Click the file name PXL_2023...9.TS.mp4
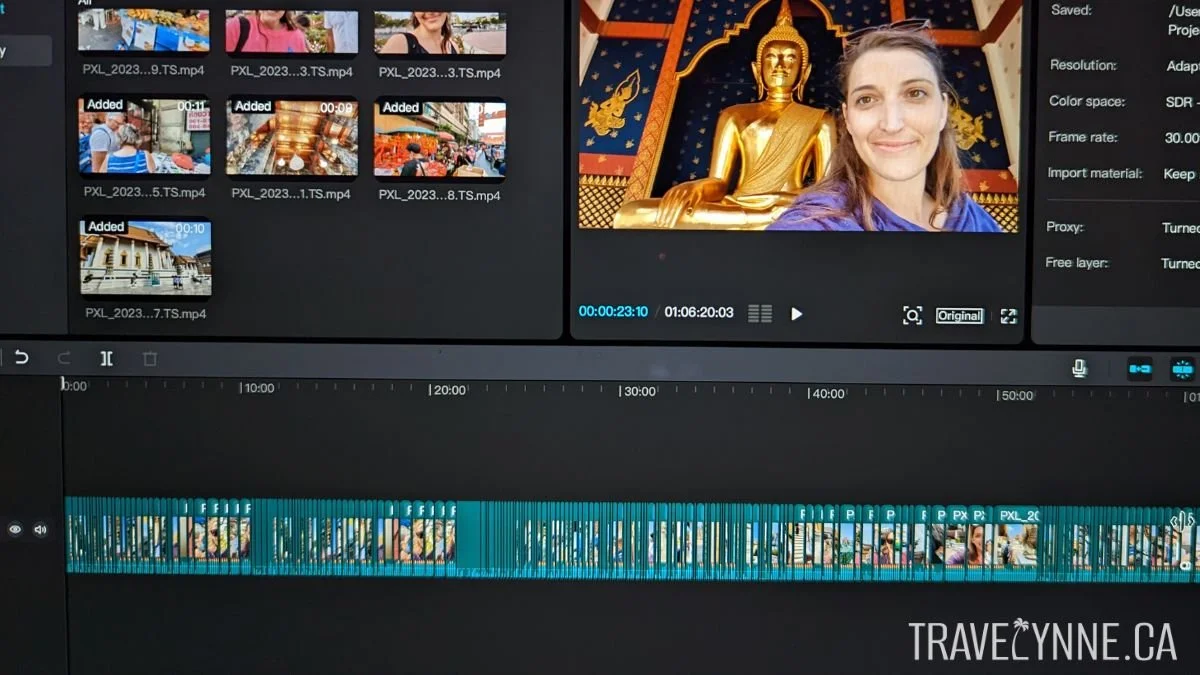This screenshot has width=1200, height=675. point(145,72)
